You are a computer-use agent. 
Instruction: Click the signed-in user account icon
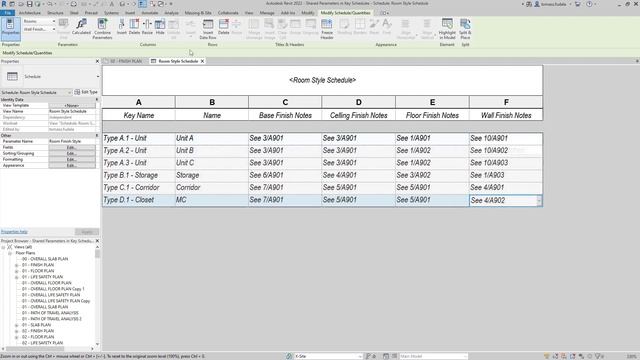pos(537,4)
